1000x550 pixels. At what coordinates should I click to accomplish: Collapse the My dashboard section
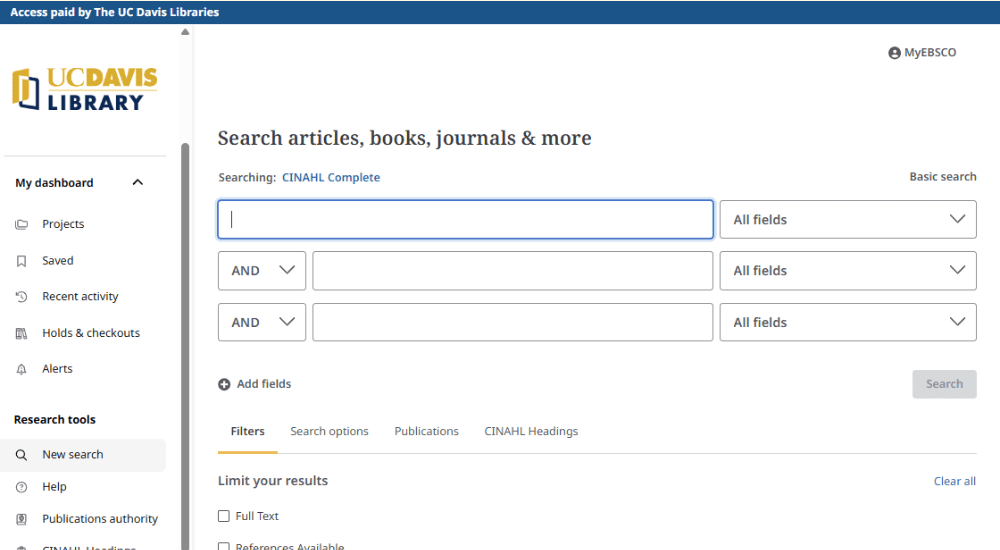coord(138,183)
